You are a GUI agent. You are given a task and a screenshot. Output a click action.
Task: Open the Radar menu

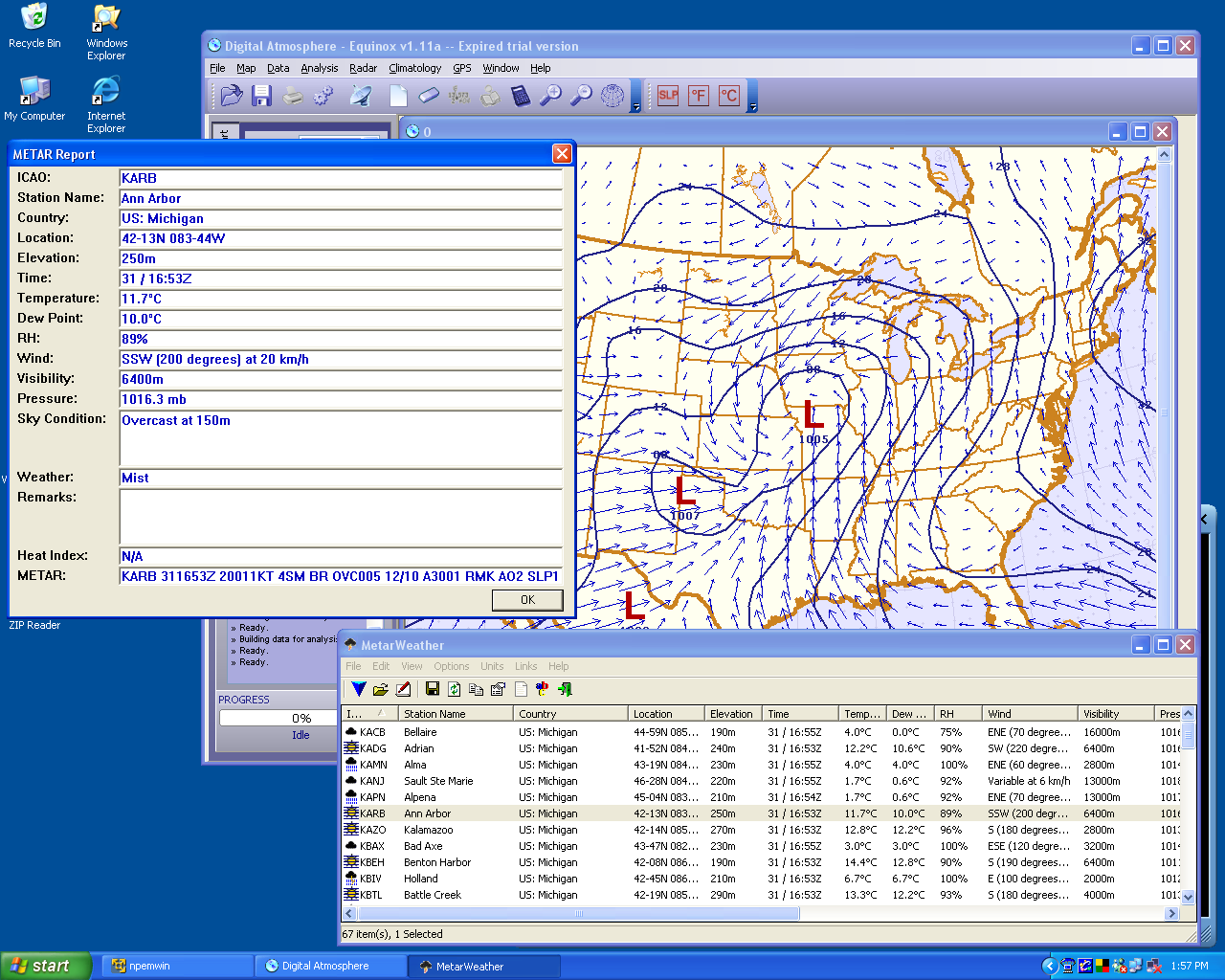[363, 68]
